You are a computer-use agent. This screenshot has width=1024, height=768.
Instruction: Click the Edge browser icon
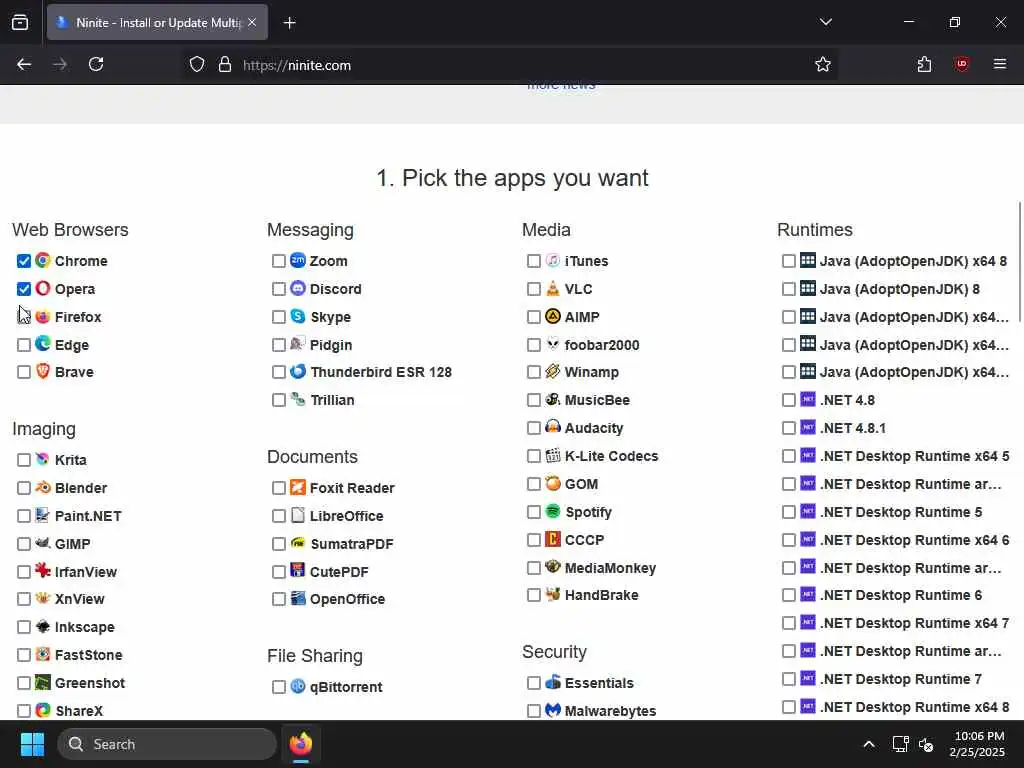[x=43, y=344]
